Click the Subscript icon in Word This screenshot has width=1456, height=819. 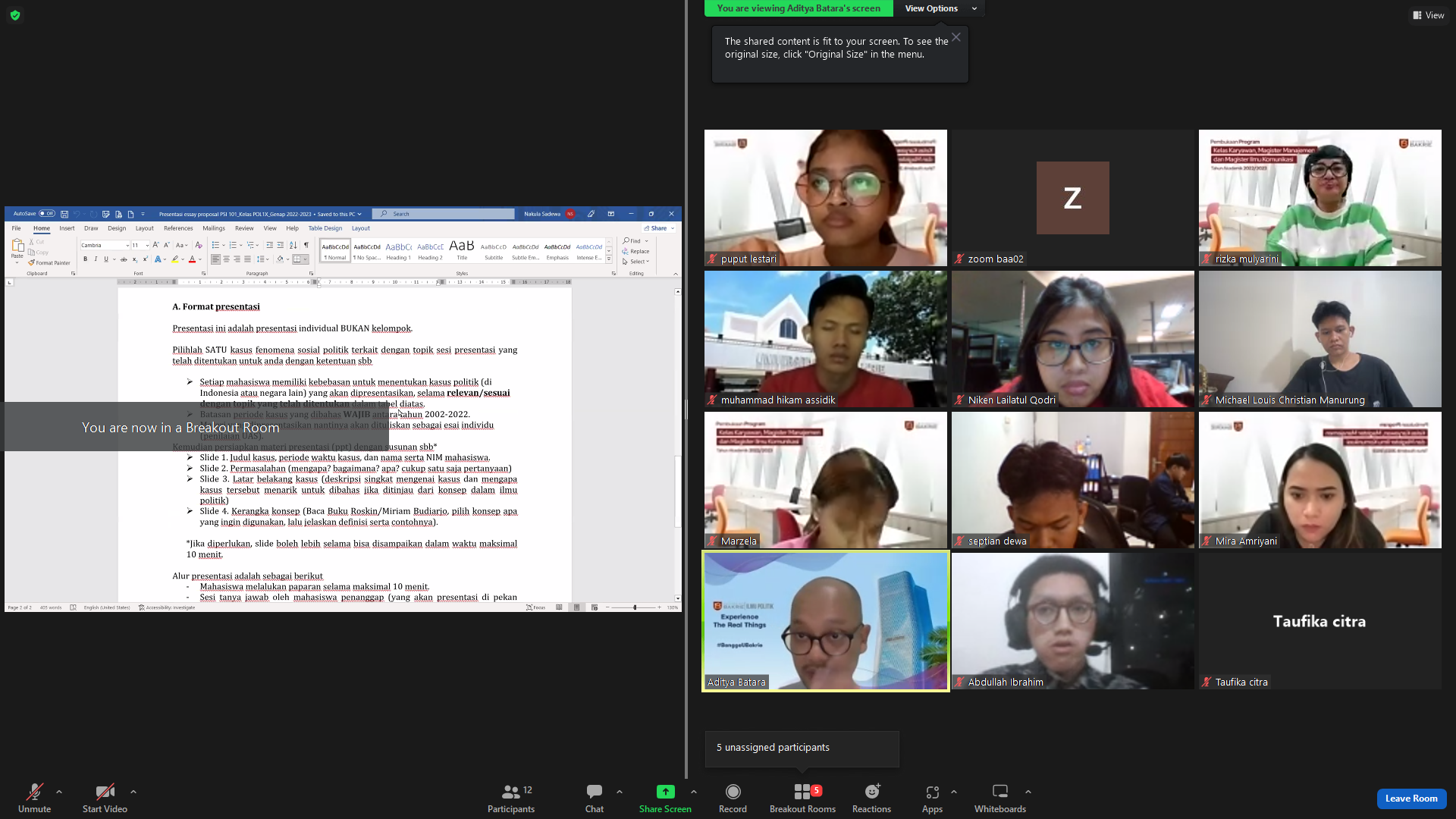pyautogui.click(x=135, y=259)
